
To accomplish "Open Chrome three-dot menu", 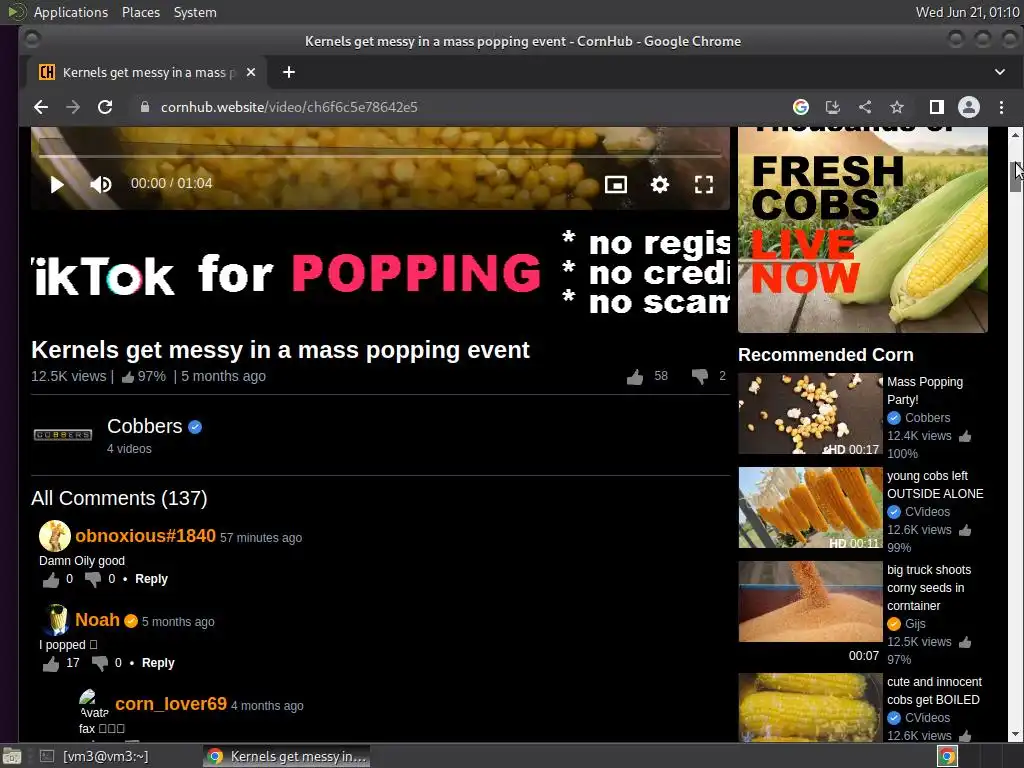I will [1001, 107].
